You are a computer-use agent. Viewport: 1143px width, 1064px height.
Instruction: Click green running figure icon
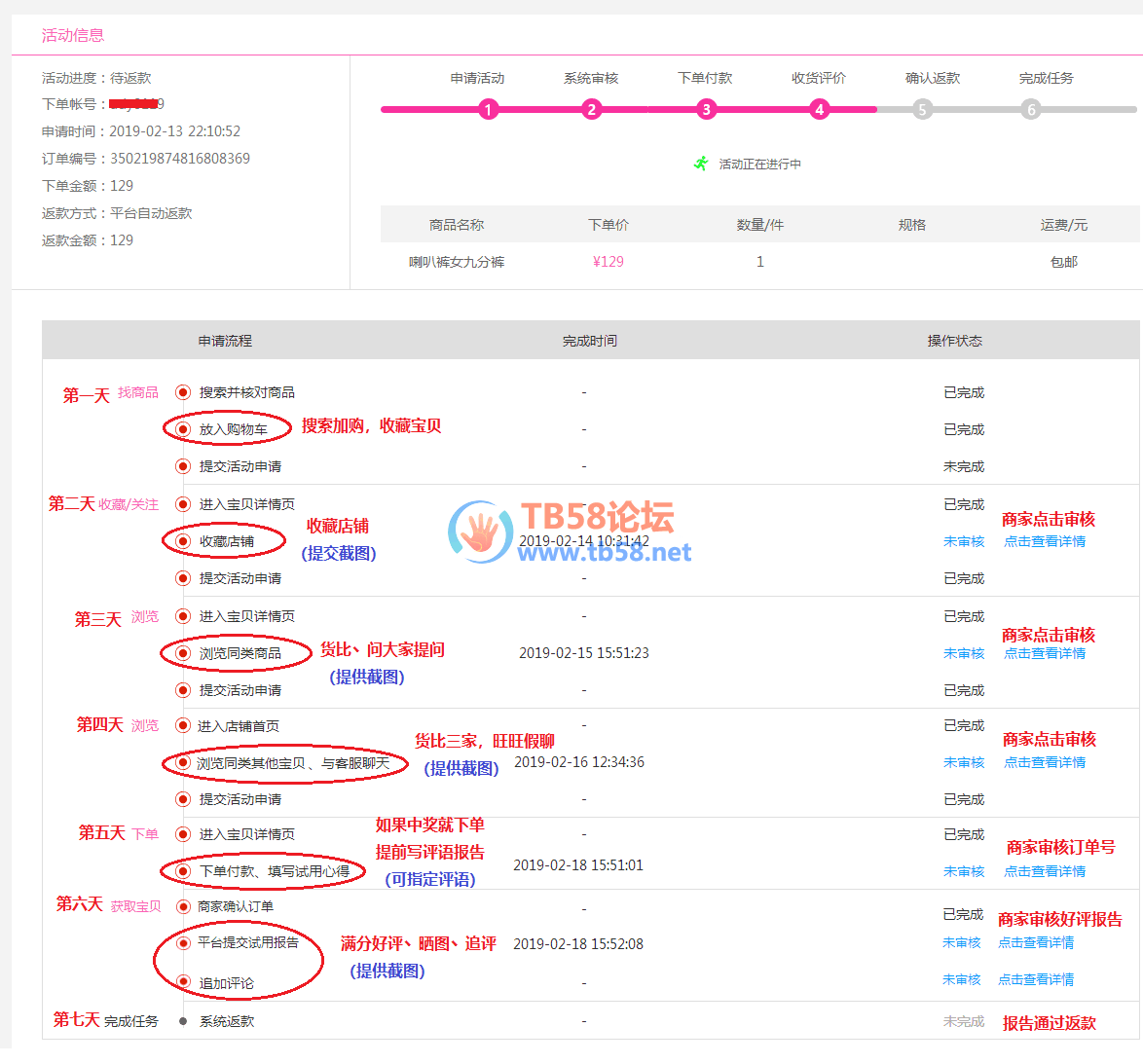[x=701, y=164]
